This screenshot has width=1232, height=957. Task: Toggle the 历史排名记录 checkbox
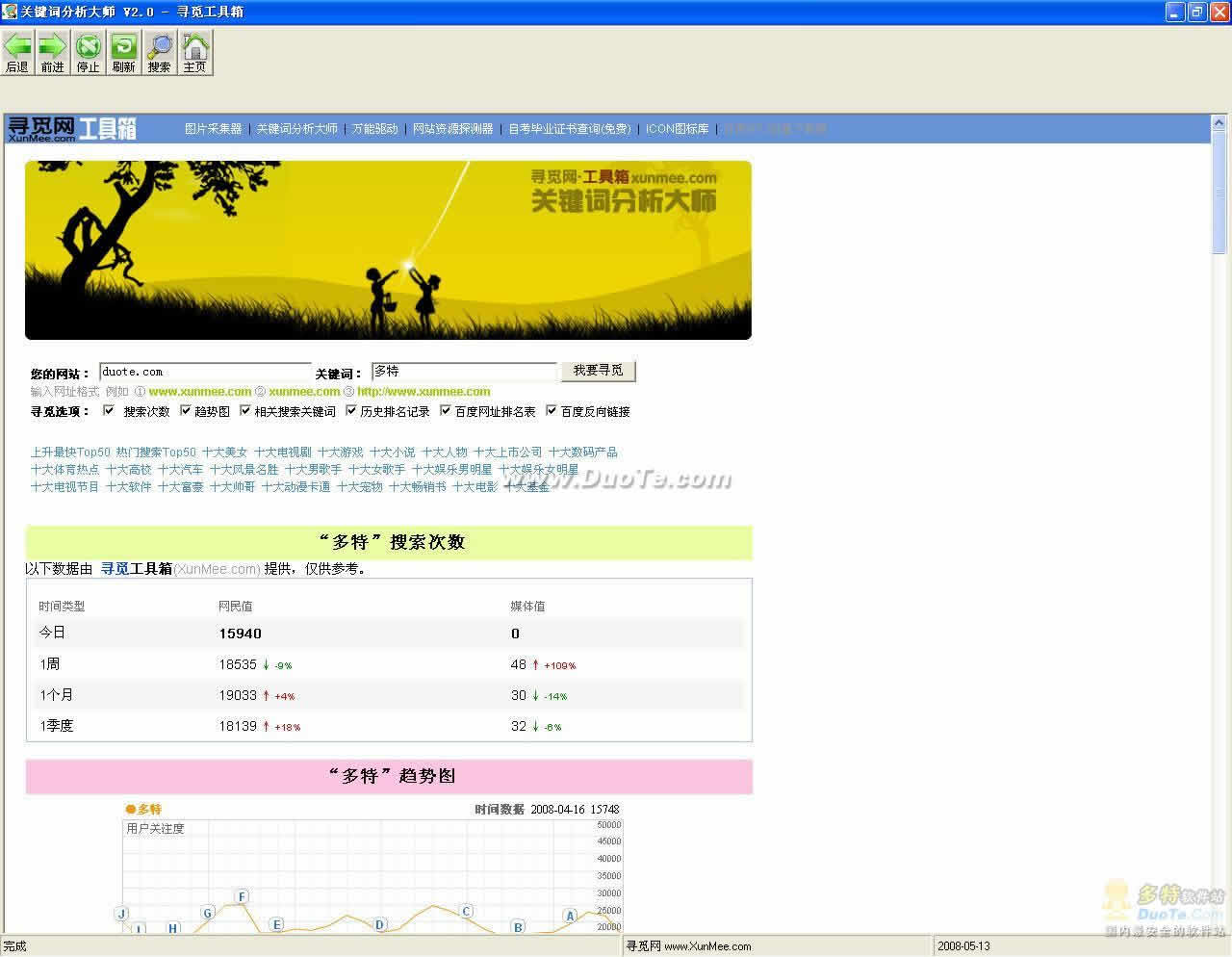pos(351,410)
